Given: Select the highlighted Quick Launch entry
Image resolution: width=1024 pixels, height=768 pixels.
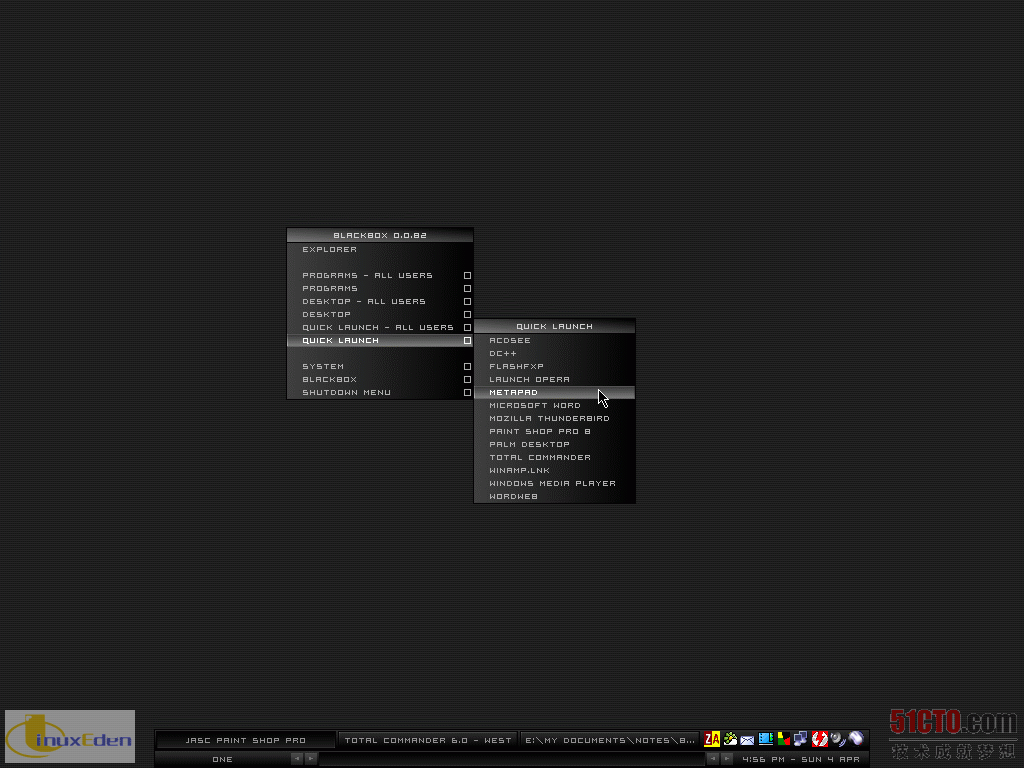Looking at the screenshot, I should (380, 341).
